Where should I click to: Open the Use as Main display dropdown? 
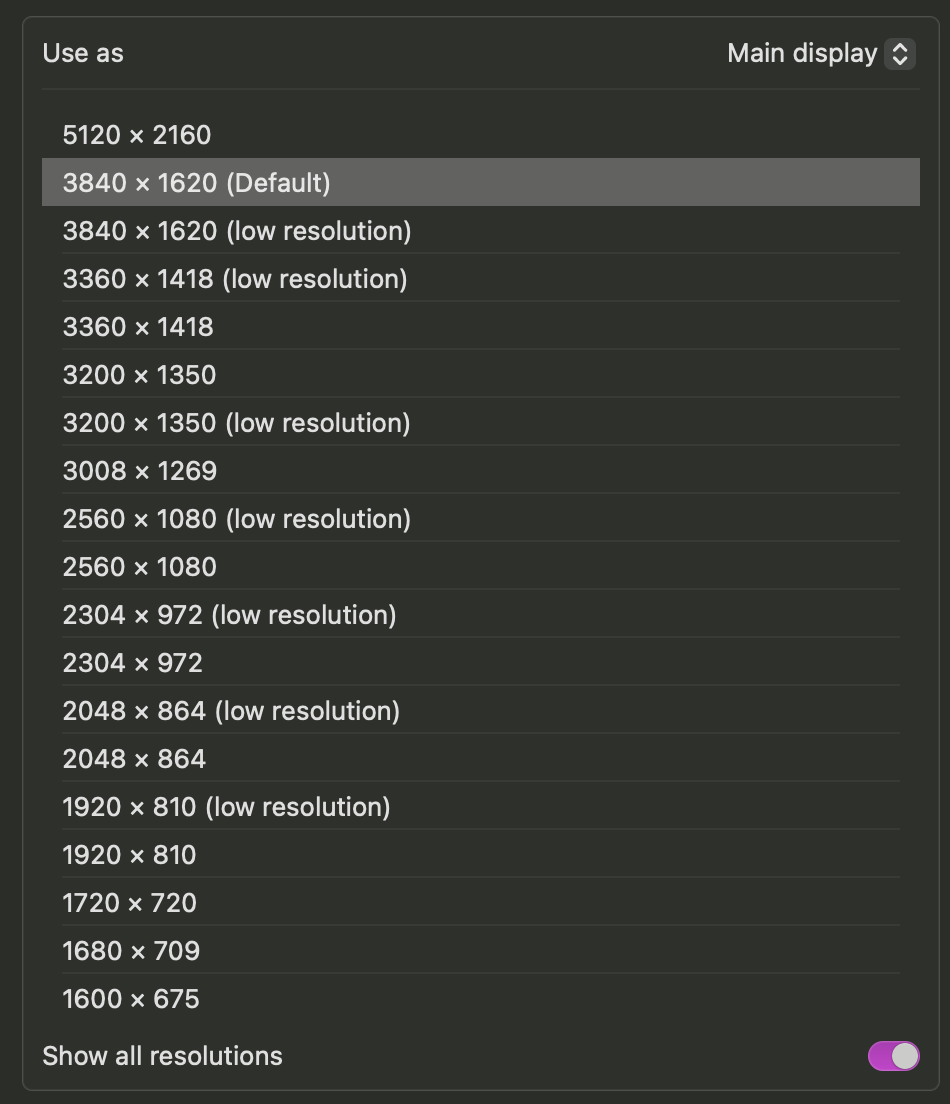click(x=820, y=53)
